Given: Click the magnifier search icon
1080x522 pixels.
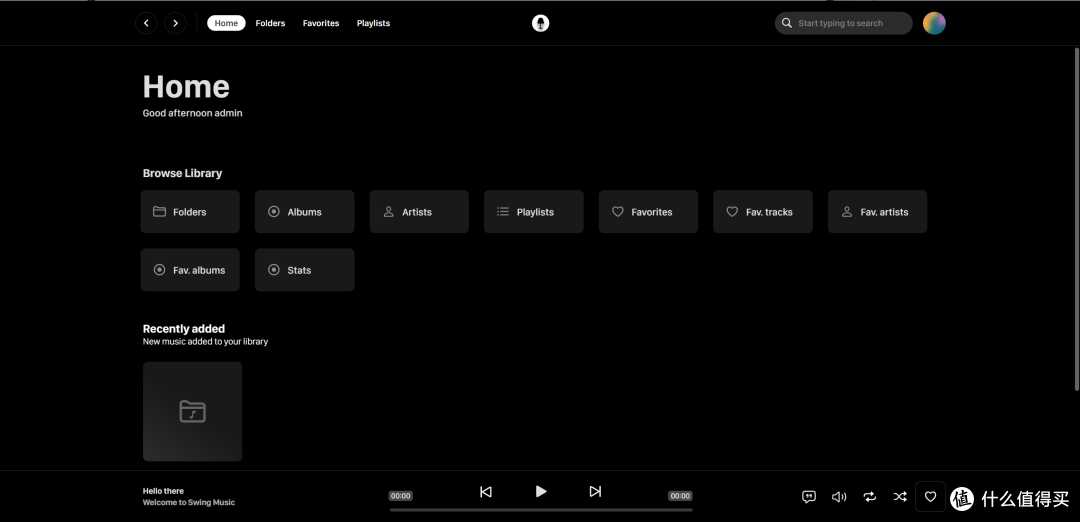Looking at the screenshot, I should pos(787,23).
